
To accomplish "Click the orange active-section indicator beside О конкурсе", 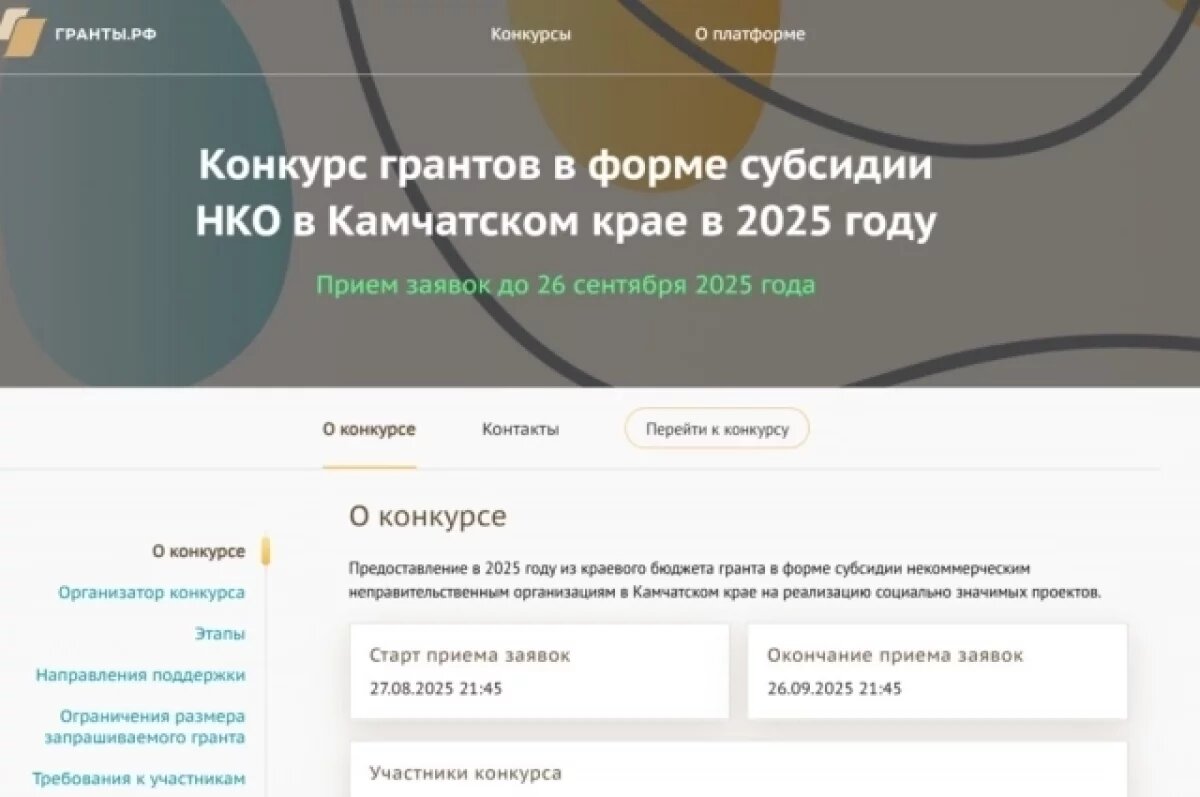I will pos(265,551).
